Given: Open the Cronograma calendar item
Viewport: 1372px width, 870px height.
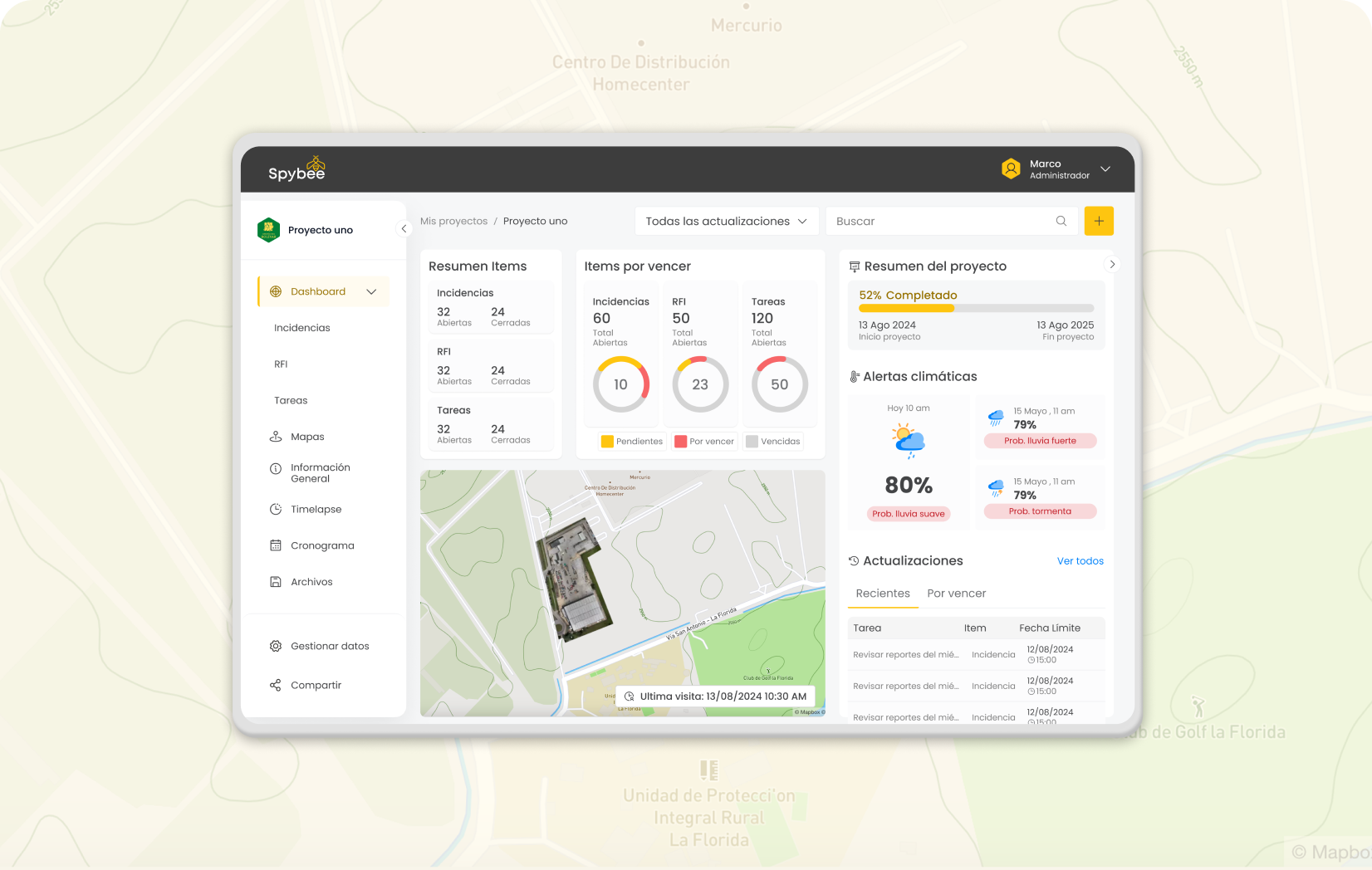Looking at the screenshot, I should (321, 545).
